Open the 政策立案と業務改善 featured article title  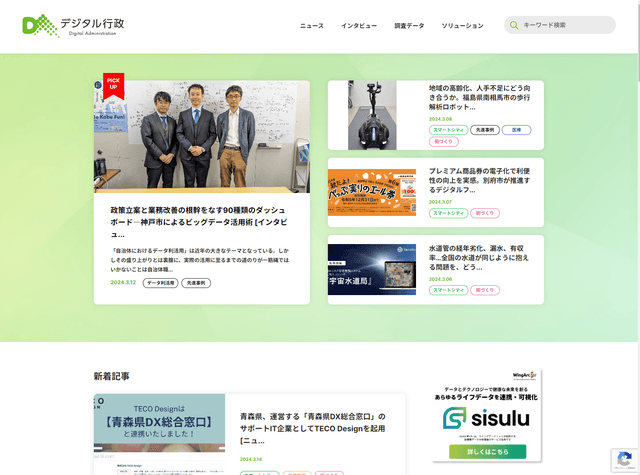point(199,222)
